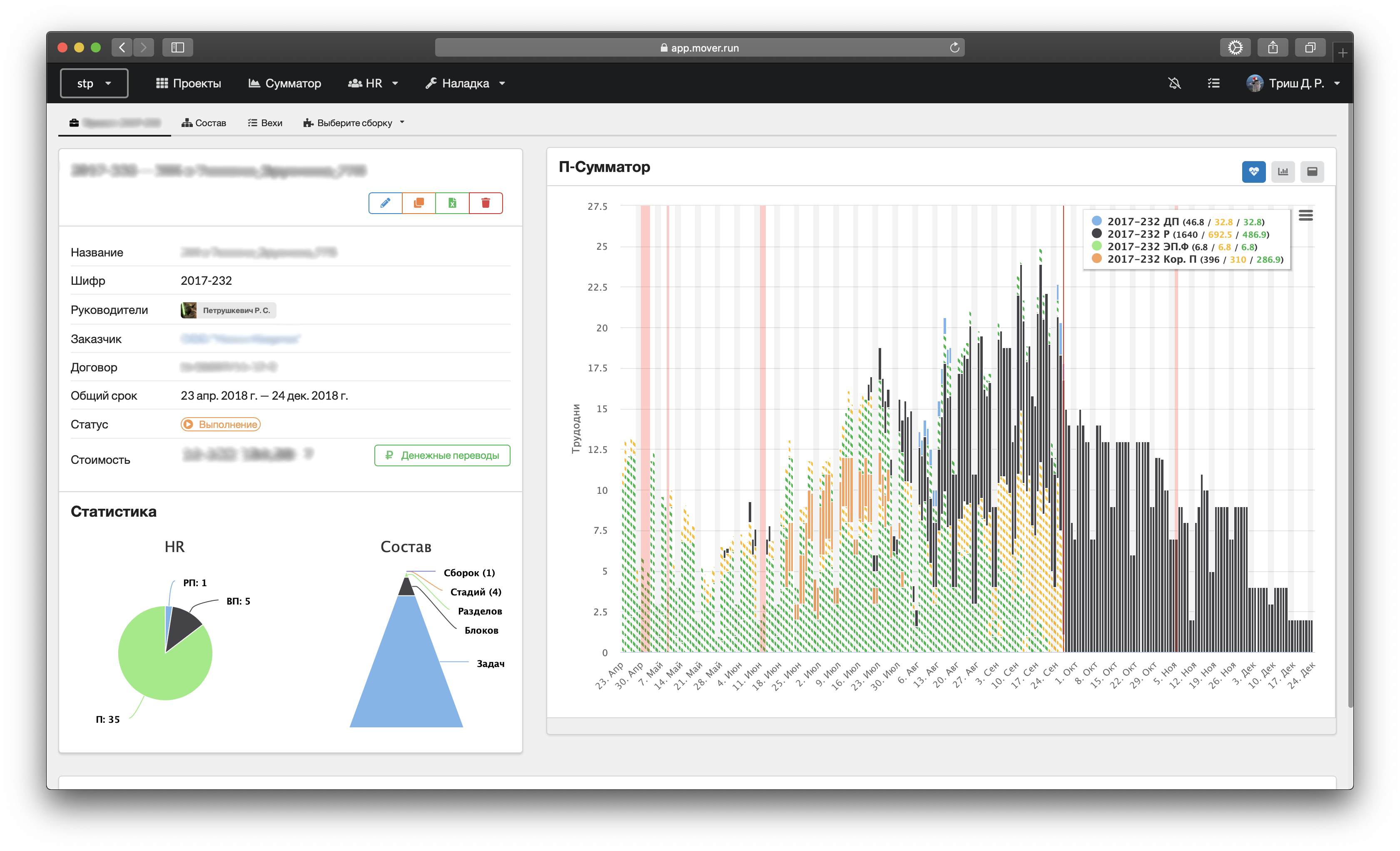Open the stp workspace dropdown
This screenshot has height=851, width=1400.
(94, 84)
